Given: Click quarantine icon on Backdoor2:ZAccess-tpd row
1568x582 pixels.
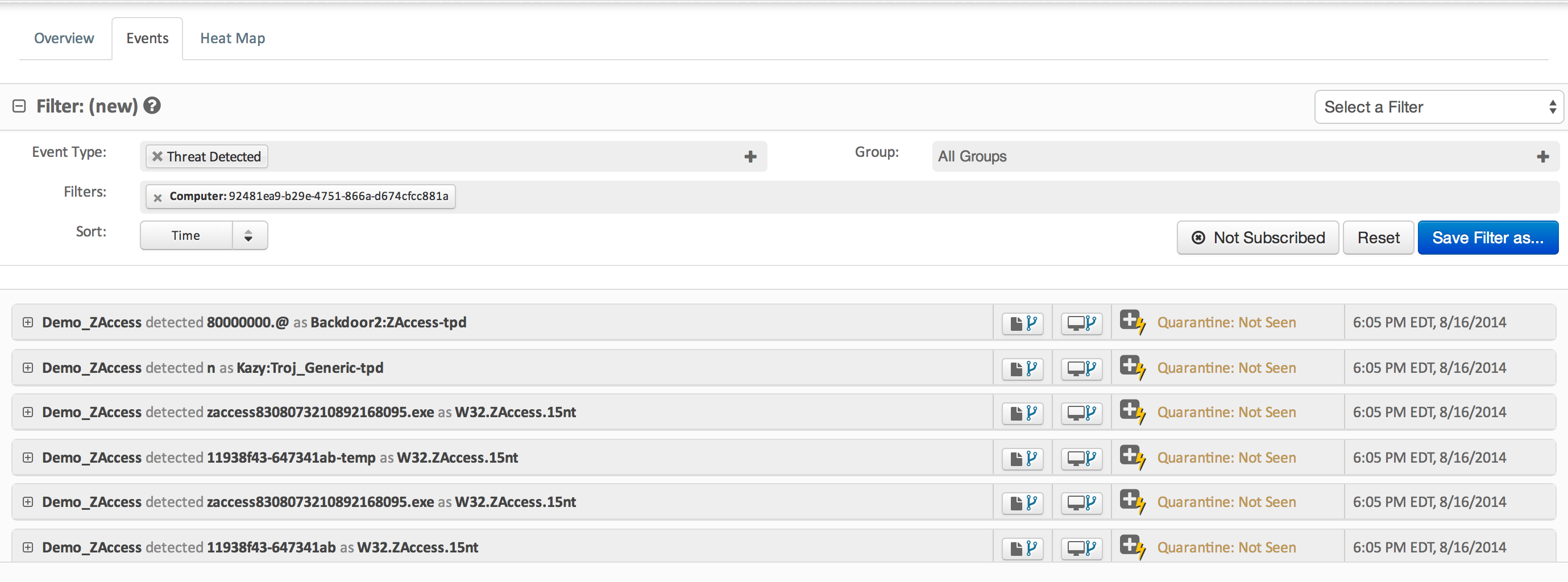Looking at the screenshot, I should 1131,322.
